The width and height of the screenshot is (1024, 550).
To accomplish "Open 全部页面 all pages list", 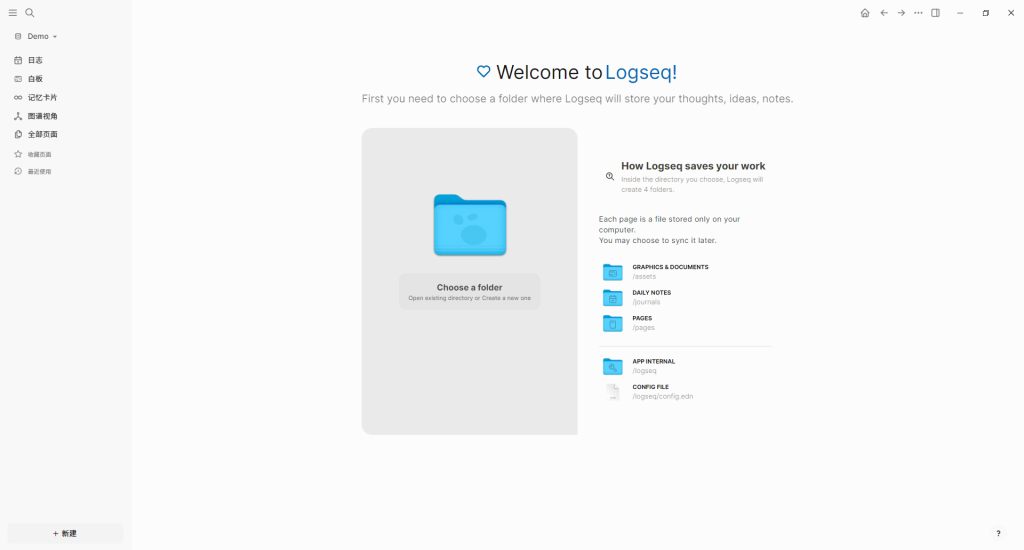I will [42, 134].
